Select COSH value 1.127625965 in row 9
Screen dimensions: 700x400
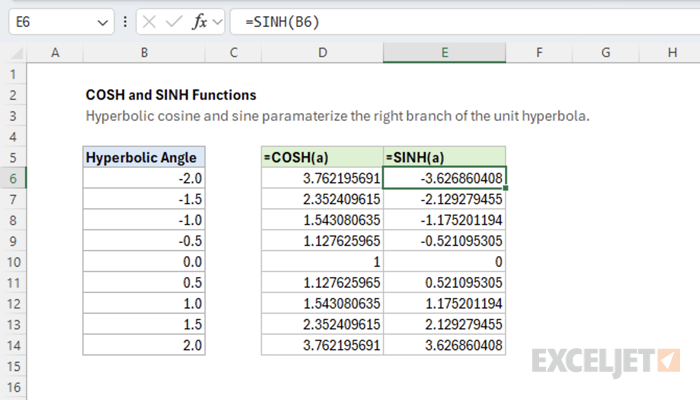click(322, 241)
